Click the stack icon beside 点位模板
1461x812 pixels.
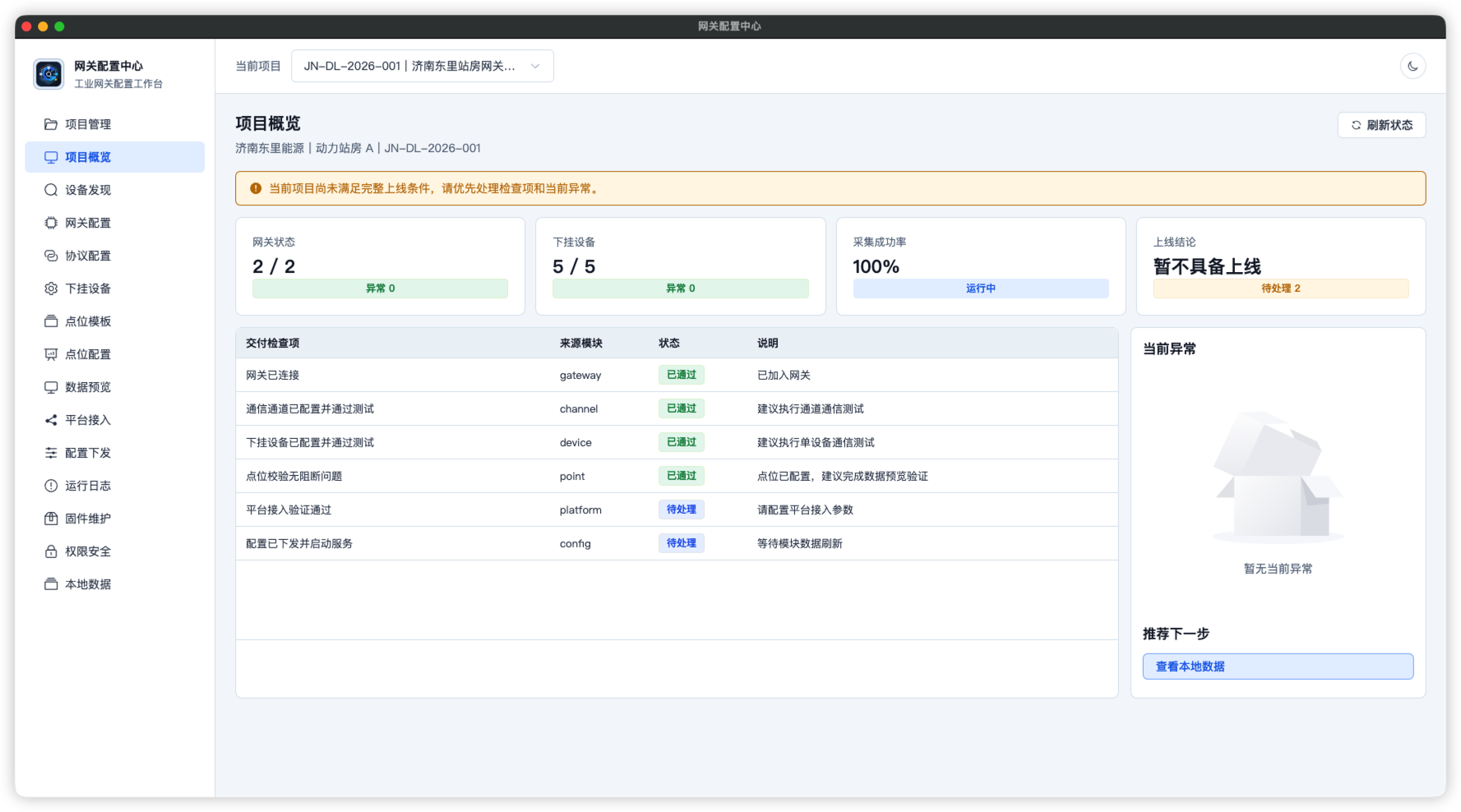pos(51,321)
